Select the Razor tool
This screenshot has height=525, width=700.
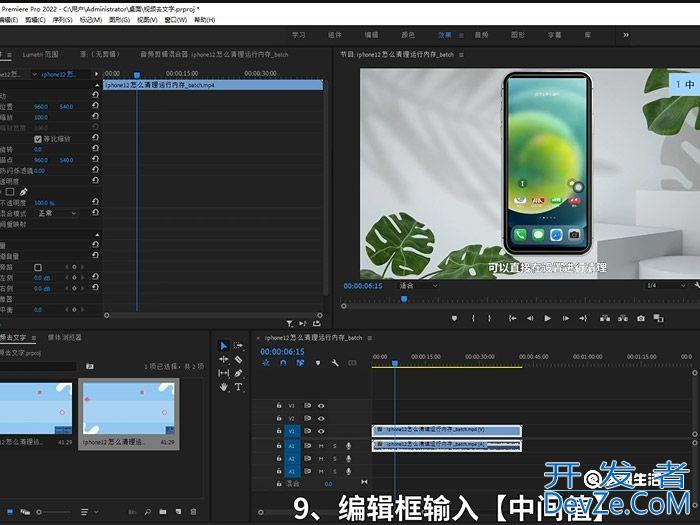238,359
